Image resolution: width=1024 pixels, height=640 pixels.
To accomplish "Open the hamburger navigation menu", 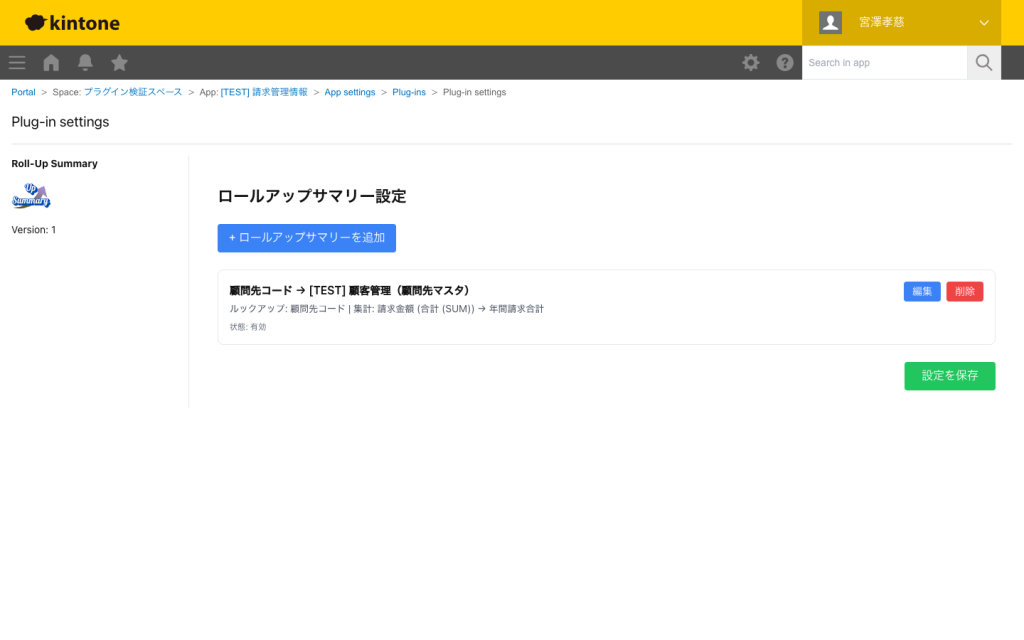I will click(x=16, y=62).
